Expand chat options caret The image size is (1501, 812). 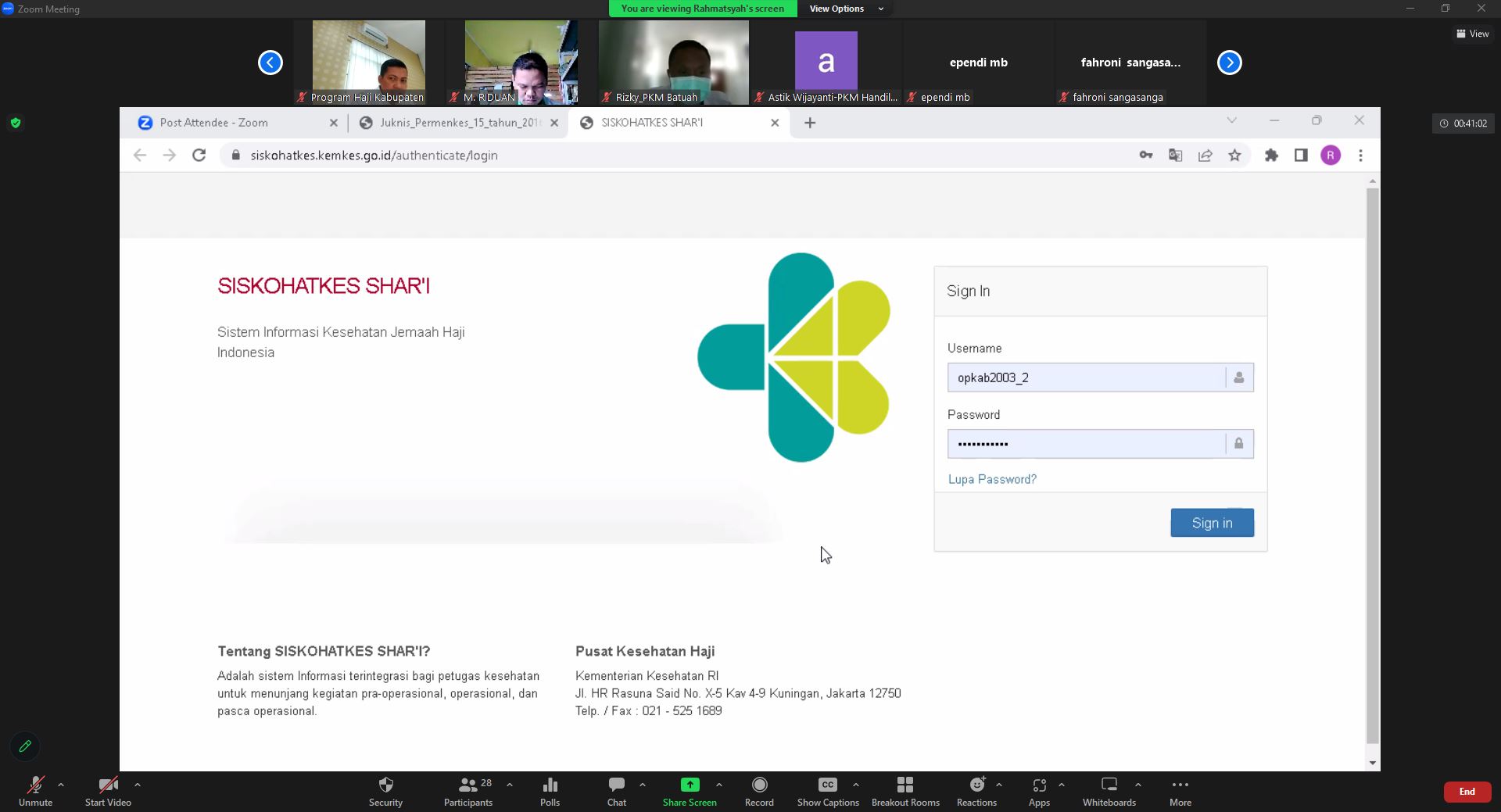pos(643,785)
